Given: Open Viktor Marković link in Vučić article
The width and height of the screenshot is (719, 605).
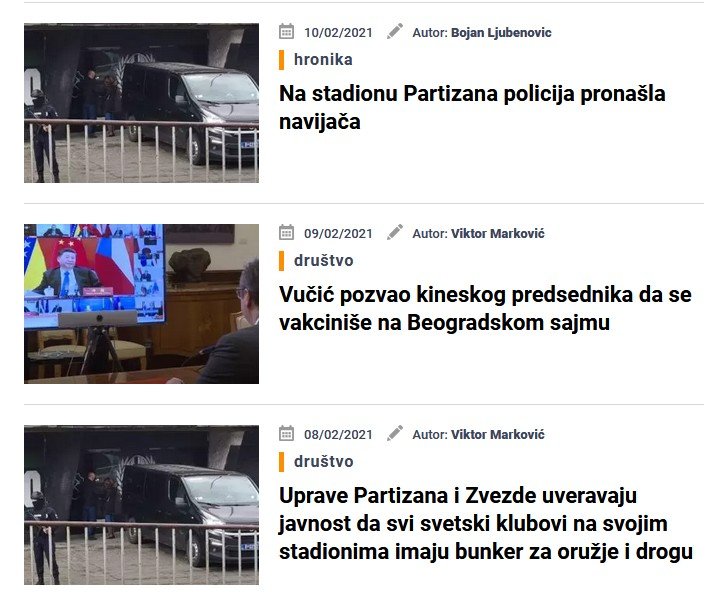Looking at the screenshot, I should pos(498,234).
